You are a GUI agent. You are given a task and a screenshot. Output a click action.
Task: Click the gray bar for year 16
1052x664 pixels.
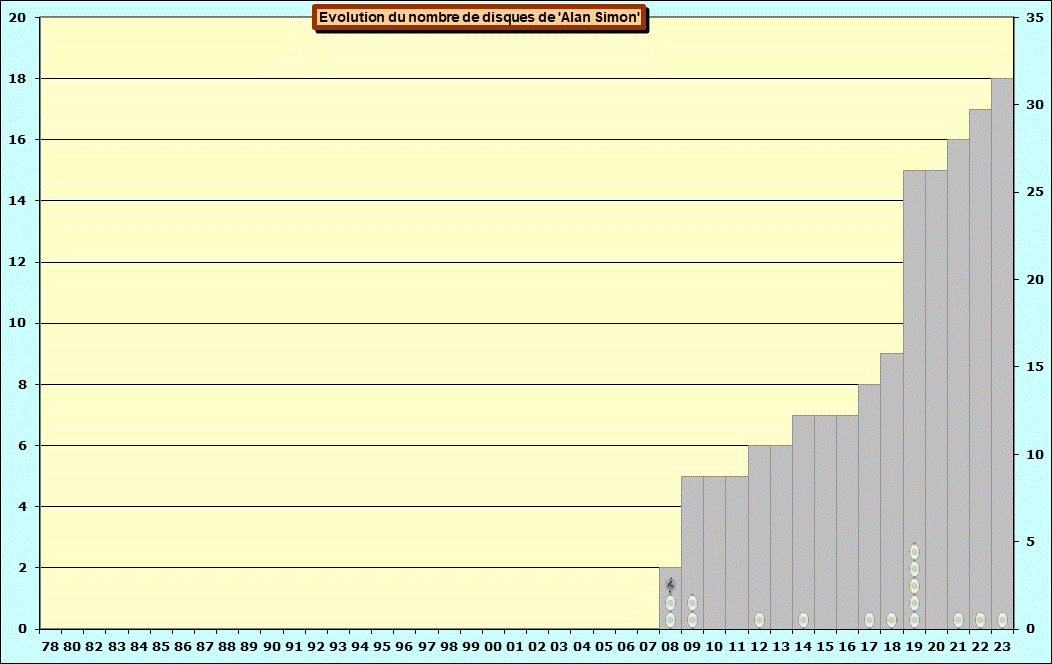click(x=847, y=522)
